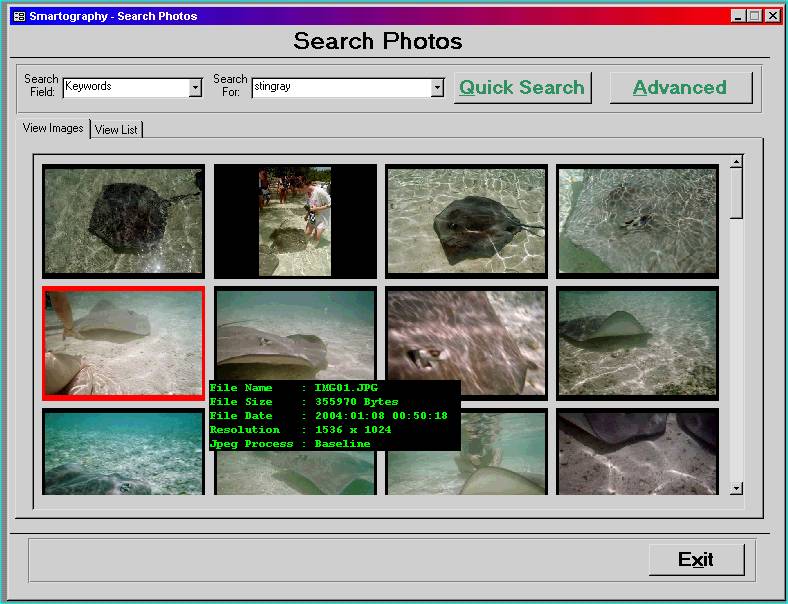Viewport: 788px width, 604px height.
Task: Click the Smartography title bar icon
Action: tap(19, 16)
